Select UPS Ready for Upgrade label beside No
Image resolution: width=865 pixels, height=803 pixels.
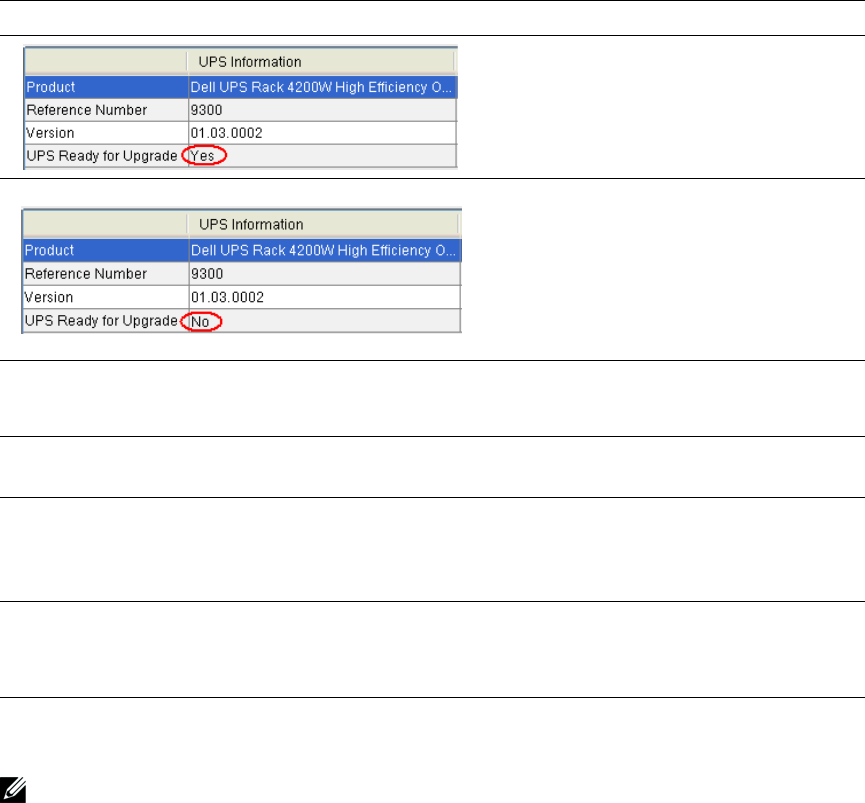click(x=101, y=321)
